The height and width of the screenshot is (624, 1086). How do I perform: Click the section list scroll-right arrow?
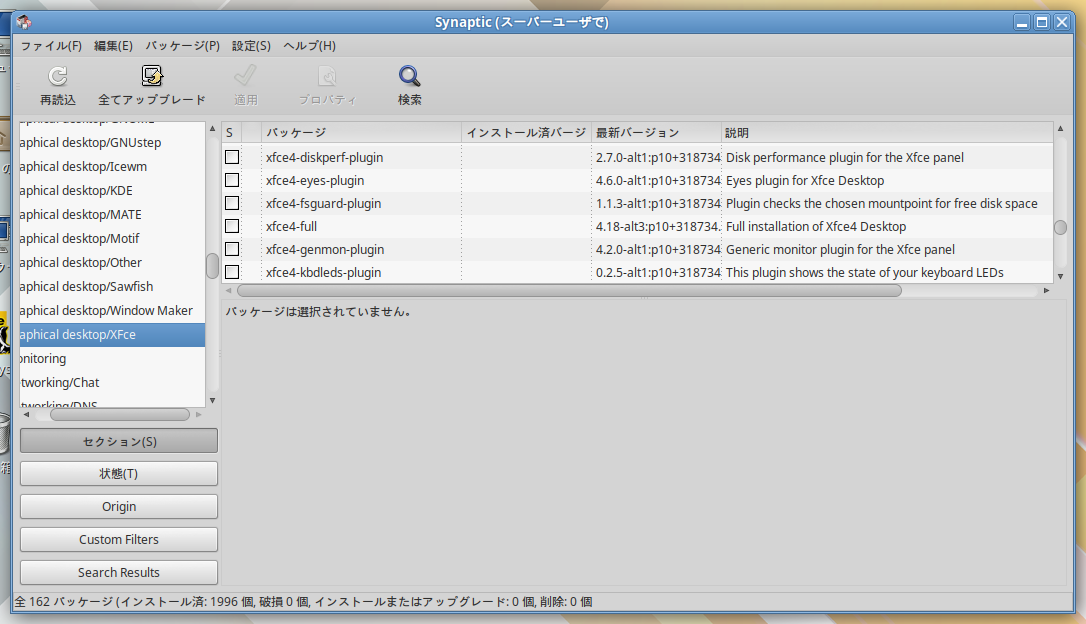point(199,415)
